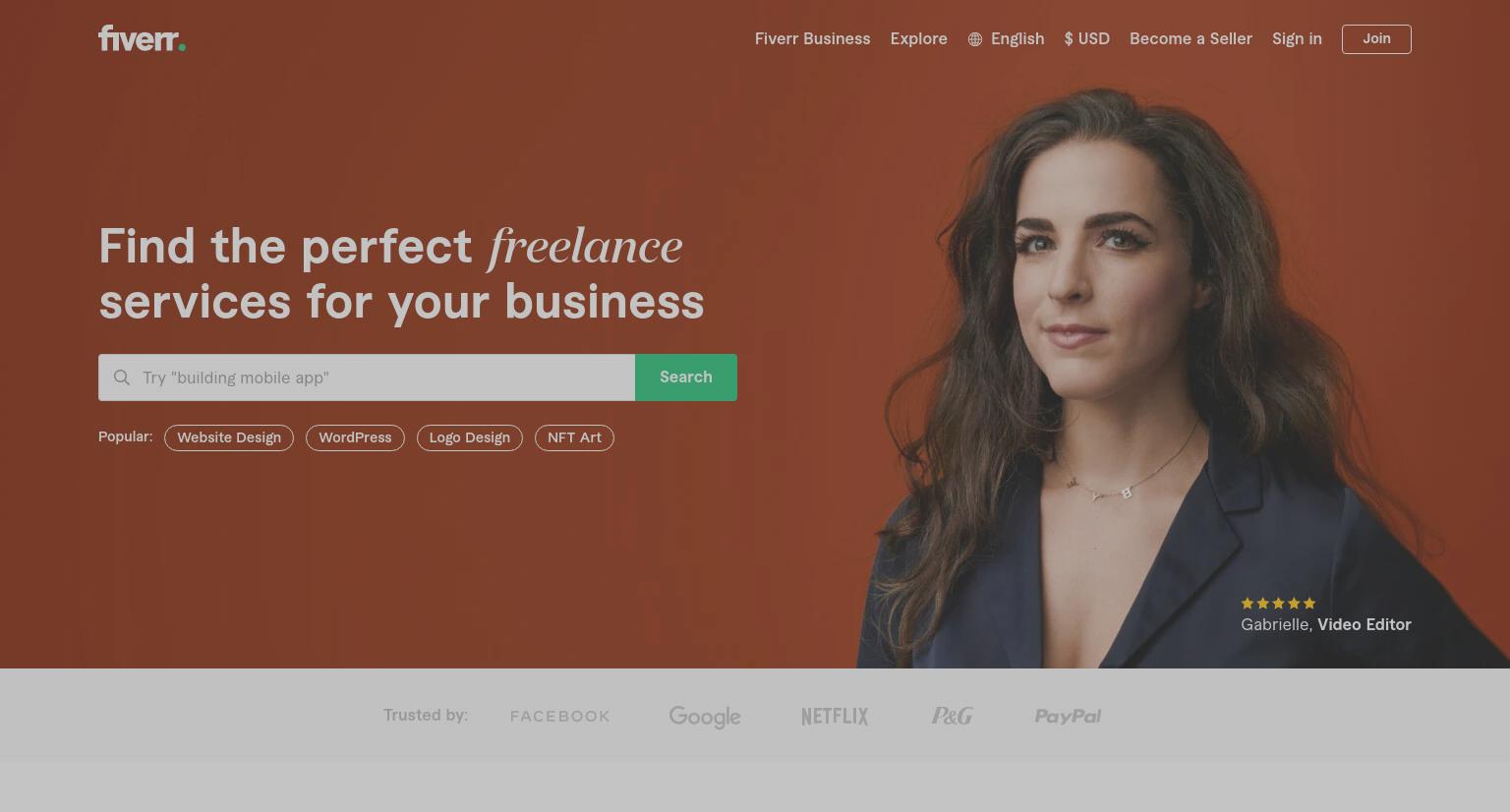Click the five-star rating icons
The width and height of the screenshot is (1510, 812).
coord(1278,604)
